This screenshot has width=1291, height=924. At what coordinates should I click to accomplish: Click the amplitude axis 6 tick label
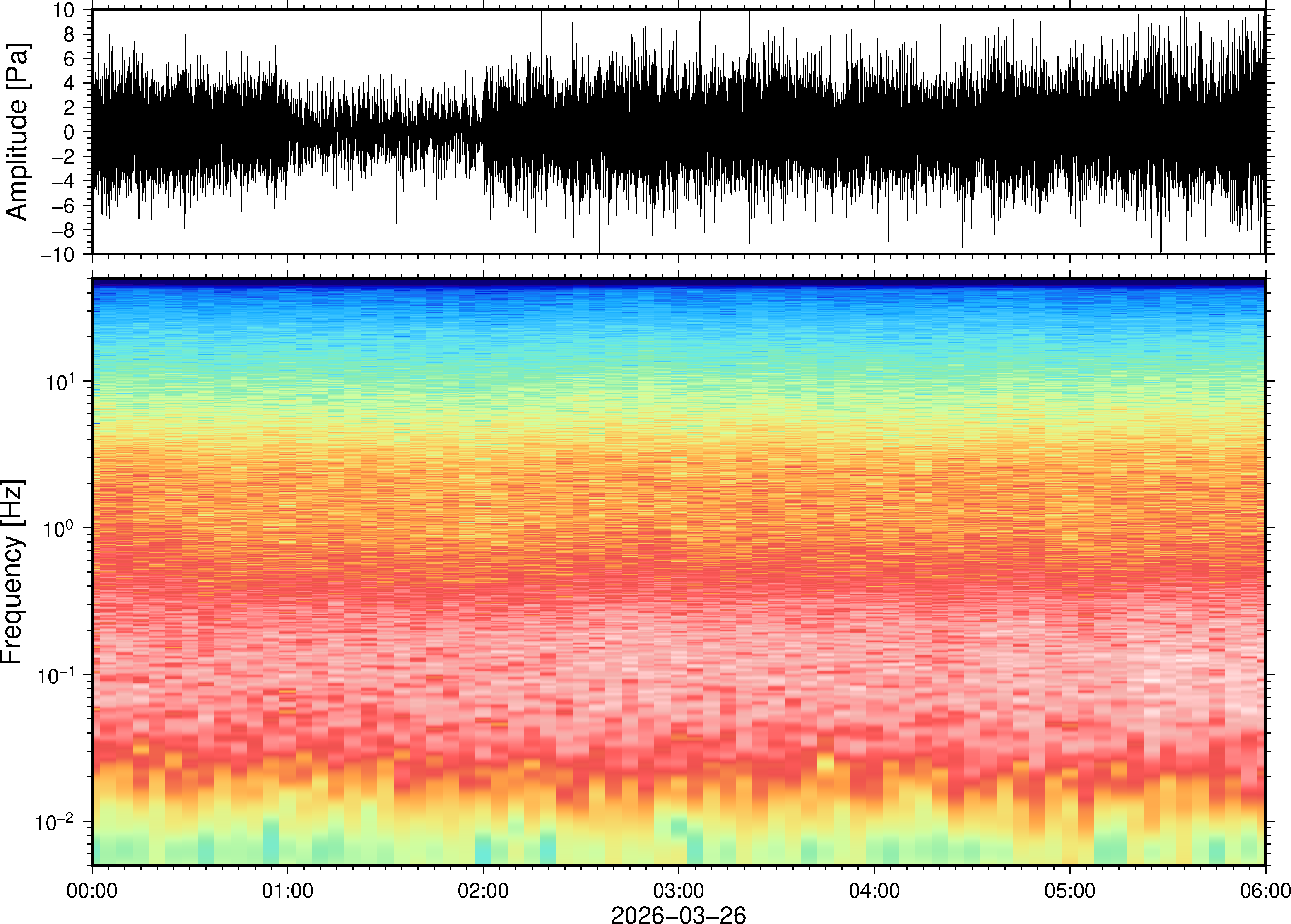70,59
